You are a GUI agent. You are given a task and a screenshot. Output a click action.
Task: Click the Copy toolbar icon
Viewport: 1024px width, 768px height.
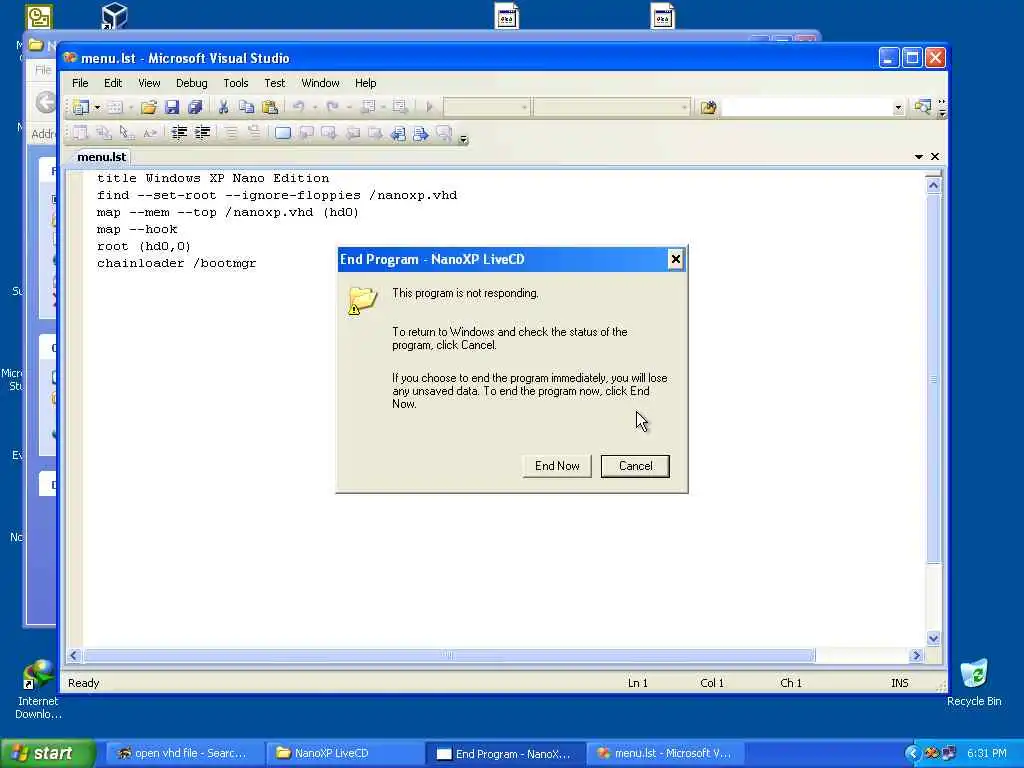point(246,107)
